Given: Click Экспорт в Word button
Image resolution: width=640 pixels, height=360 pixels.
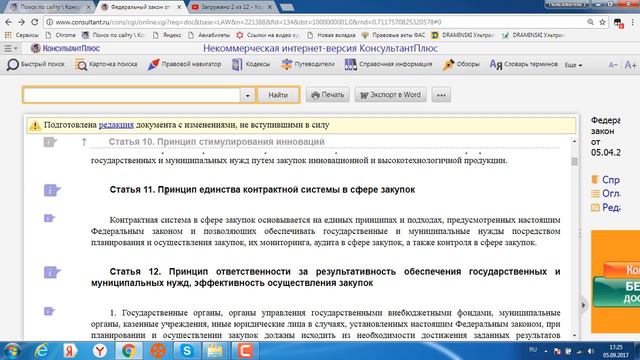Looking at the screenshot, I should [390, 95].
